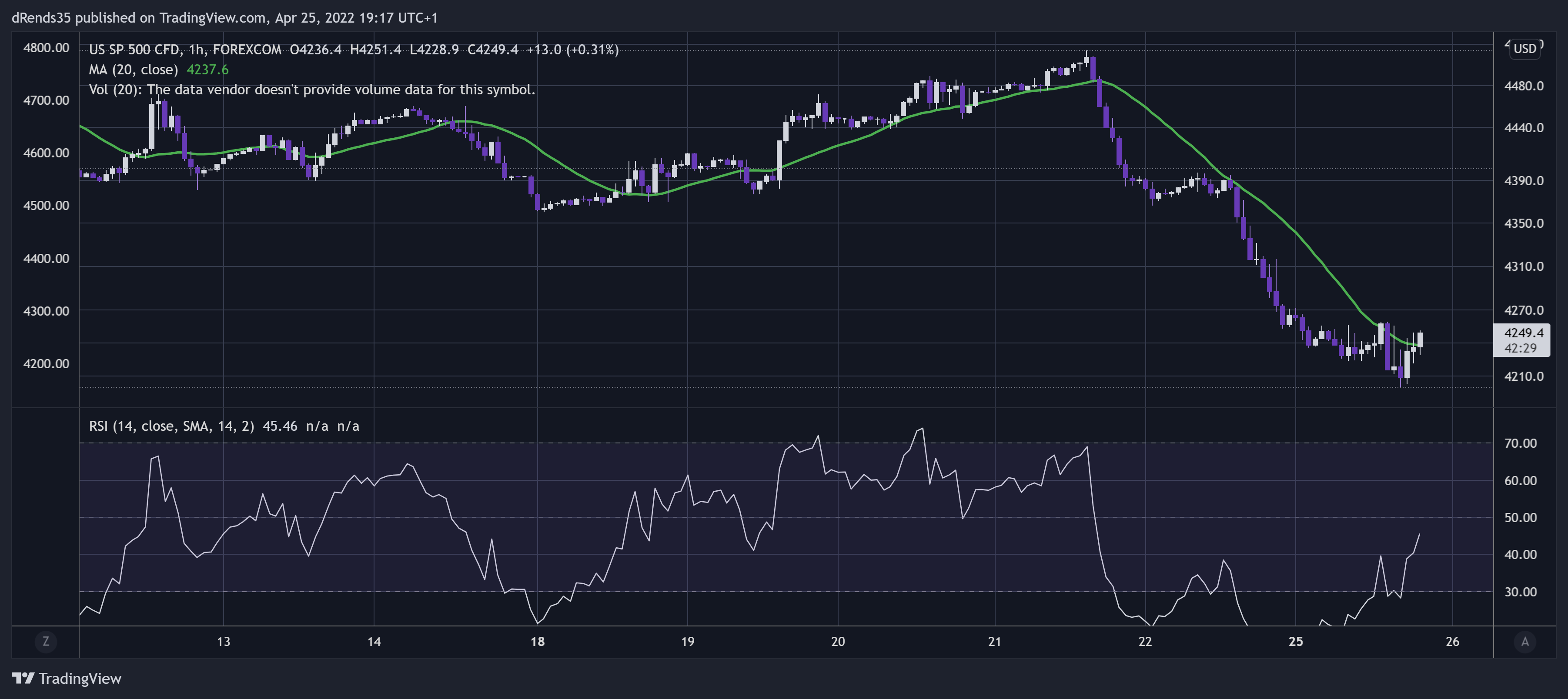Viewport: 1568px width, 699px height.
Task: Click the current price label 4249.4
Action: pyautogui.click(x=1524, y=333)
